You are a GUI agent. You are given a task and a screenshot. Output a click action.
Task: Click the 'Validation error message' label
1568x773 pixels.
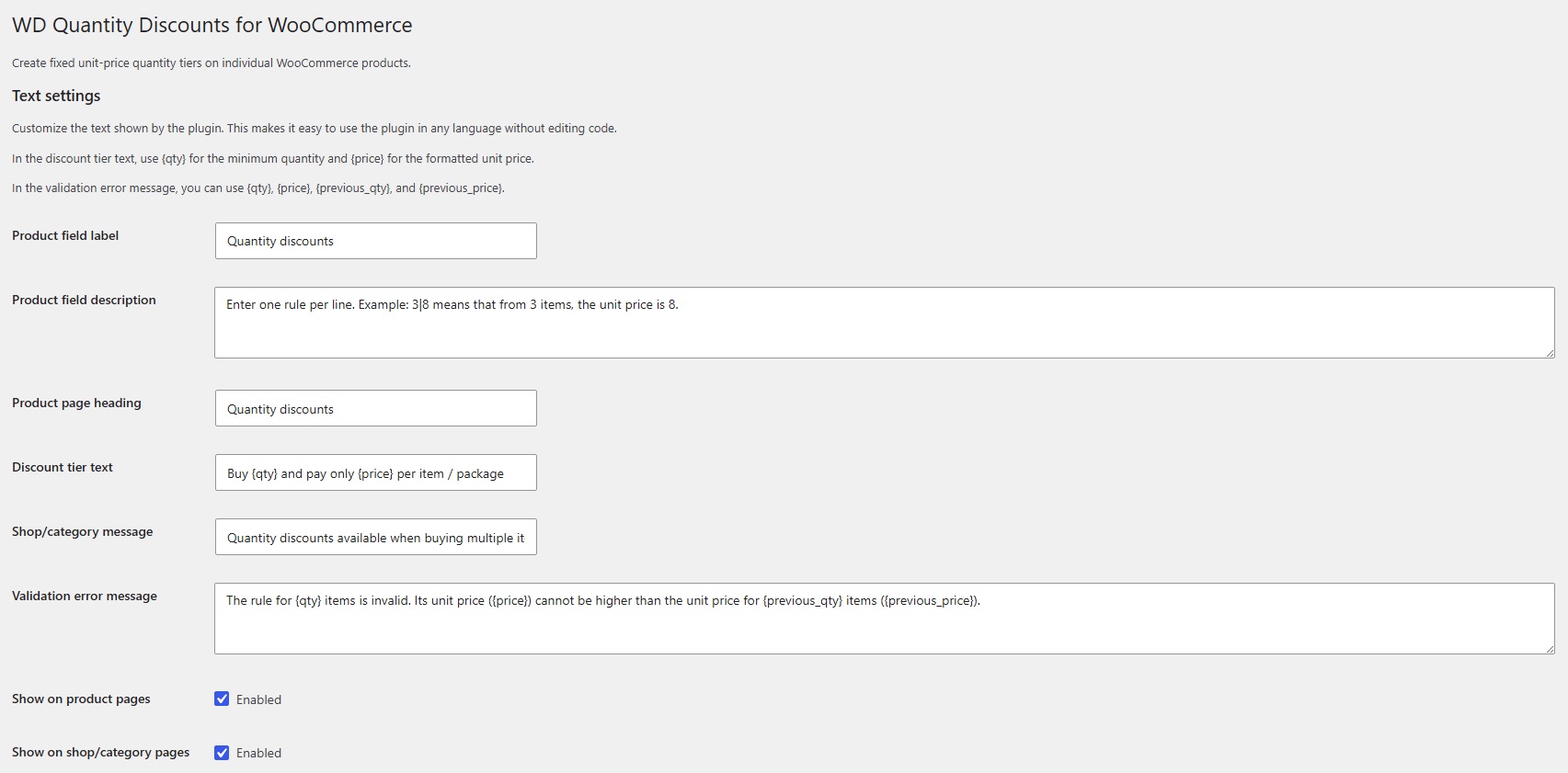pyautogui.click(x=85, y=596)
